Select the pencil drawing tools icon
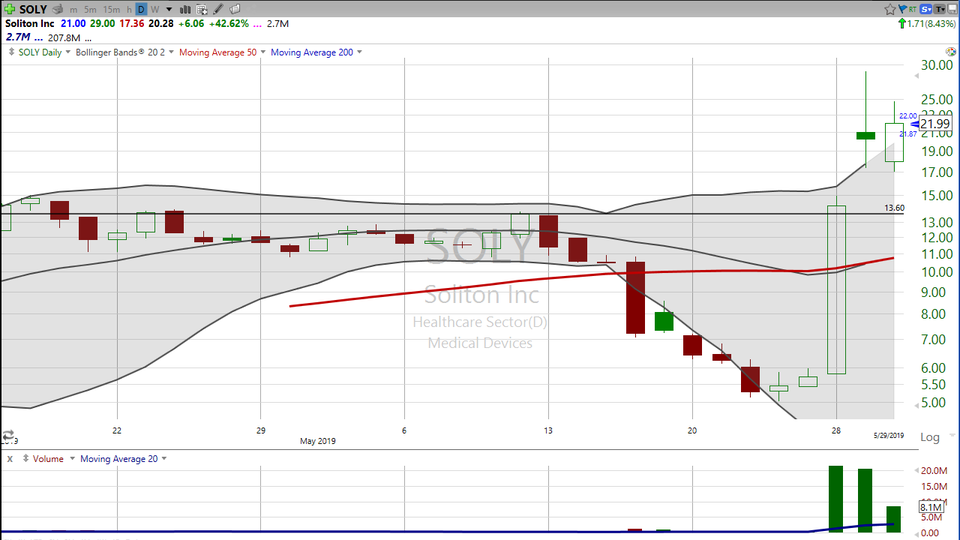Viewport: 960px width, 540px height. [x=218, y=9]
